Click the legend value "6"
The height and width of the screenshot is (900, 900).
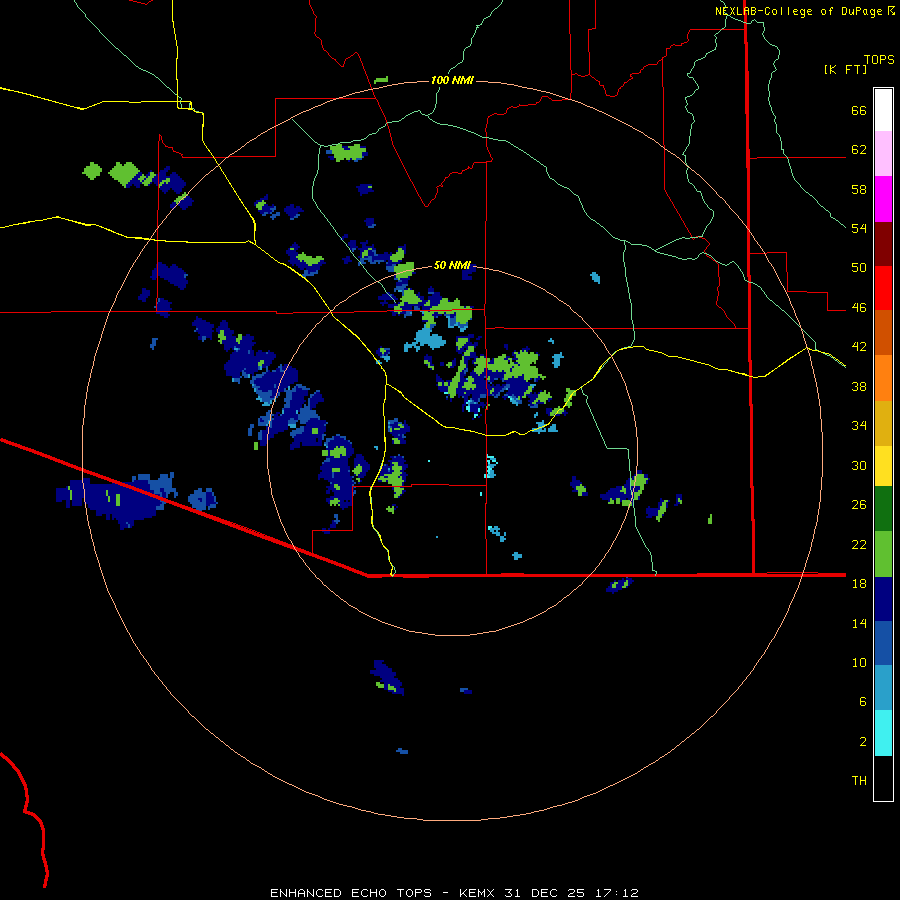(x=863, y=702)
